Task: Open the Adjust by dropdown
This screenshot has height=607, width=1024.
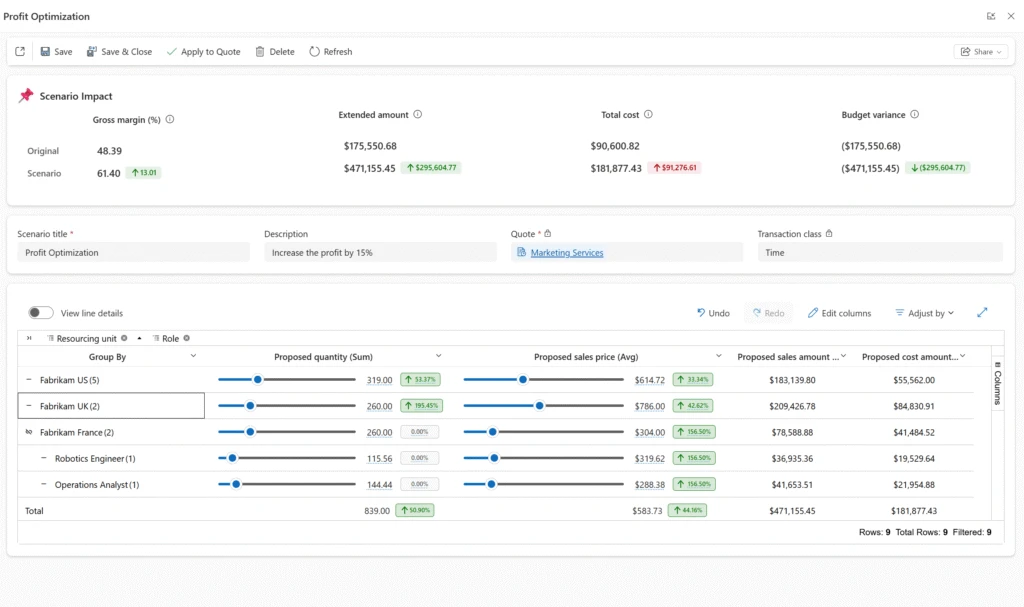Action: coord(924,313)
